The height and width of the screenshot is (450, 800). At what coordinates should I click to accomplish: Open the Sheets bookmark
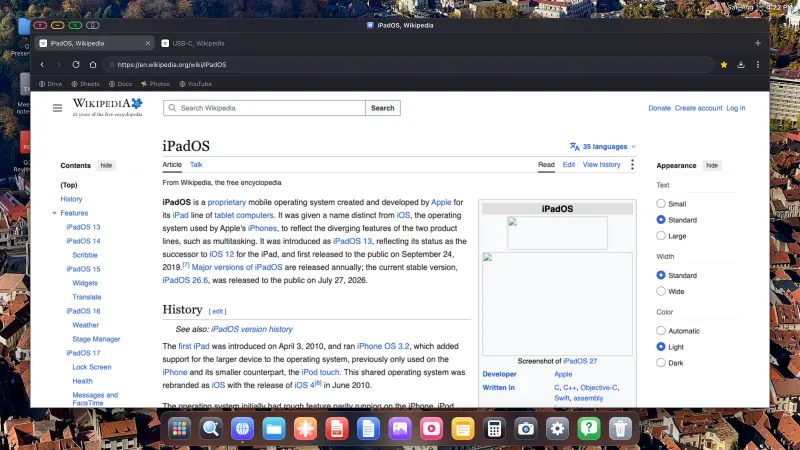[85, 84]
